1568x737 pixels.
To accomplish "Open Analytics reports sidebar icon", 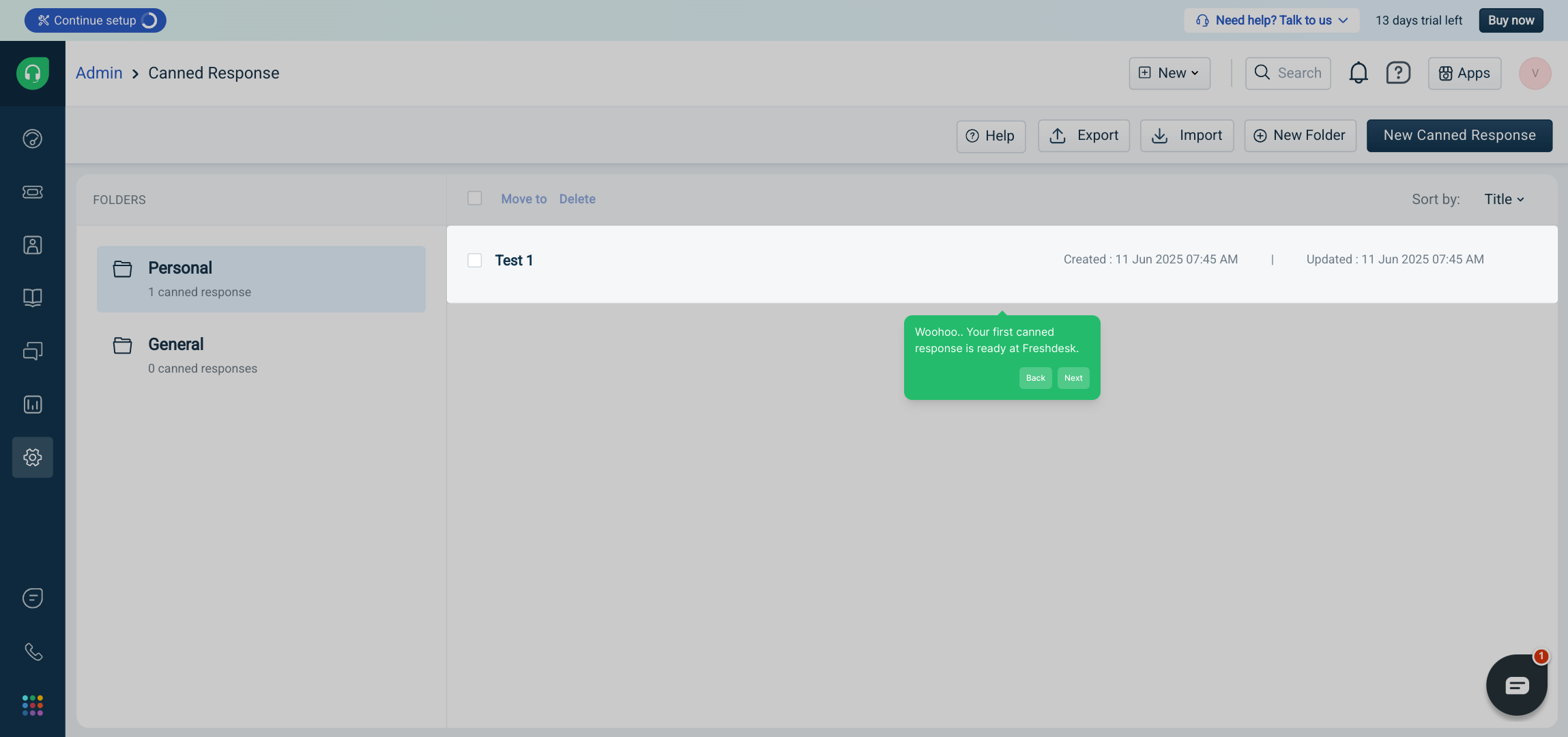I will coord(33,404).
